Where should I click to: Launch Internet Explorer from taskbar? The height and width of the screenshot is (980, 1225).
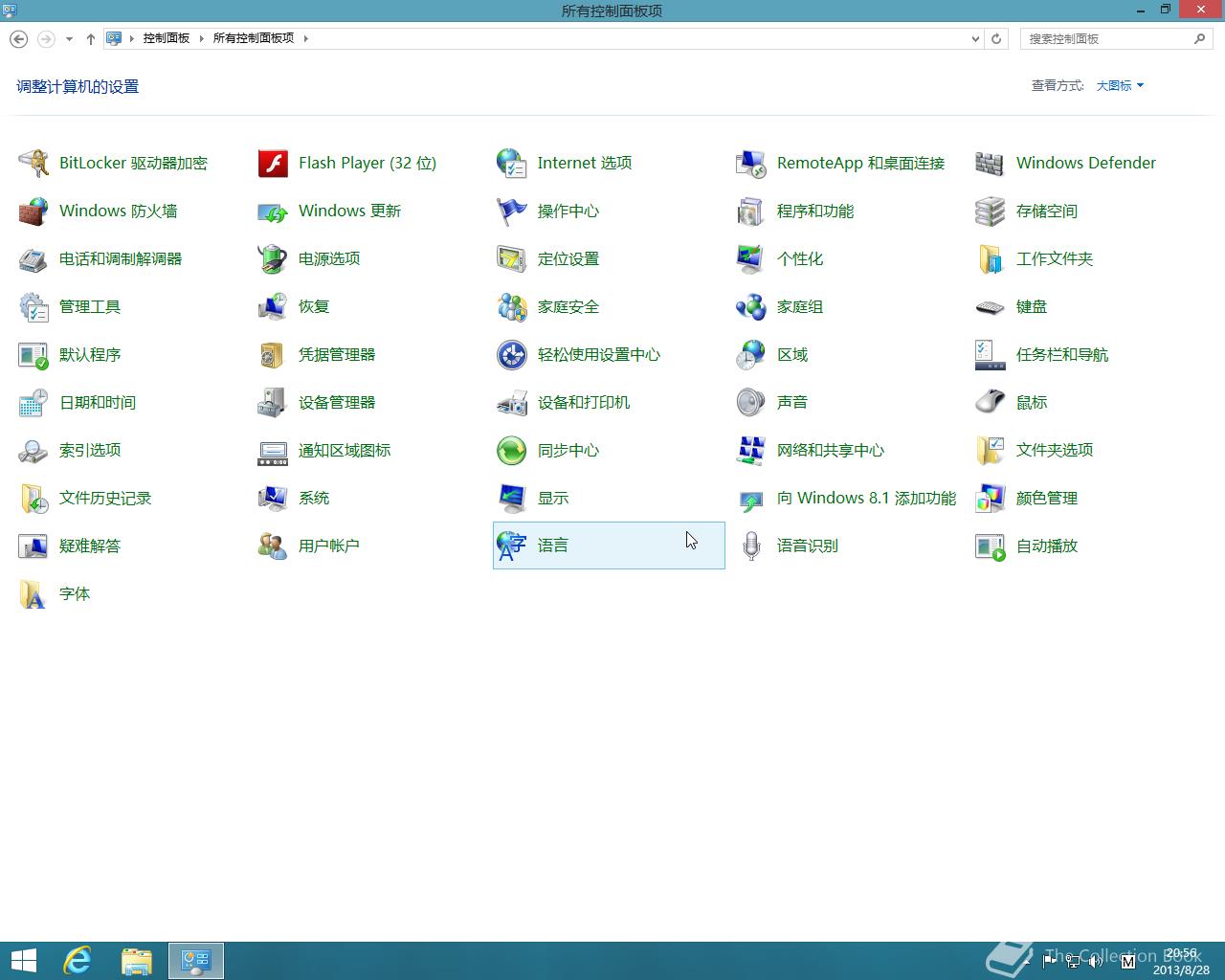pos(78,961)
